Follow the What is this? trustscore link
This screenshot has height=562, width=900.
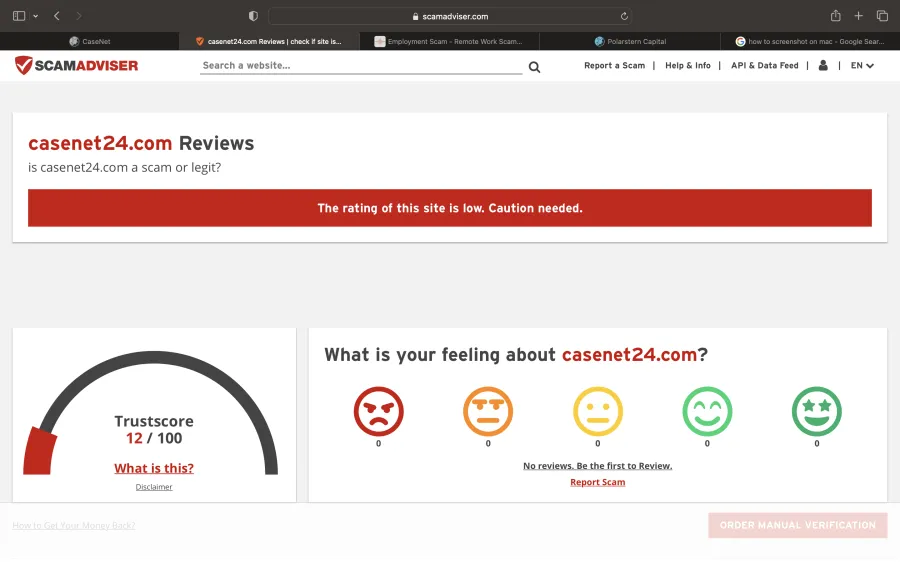tap(154, 468)
